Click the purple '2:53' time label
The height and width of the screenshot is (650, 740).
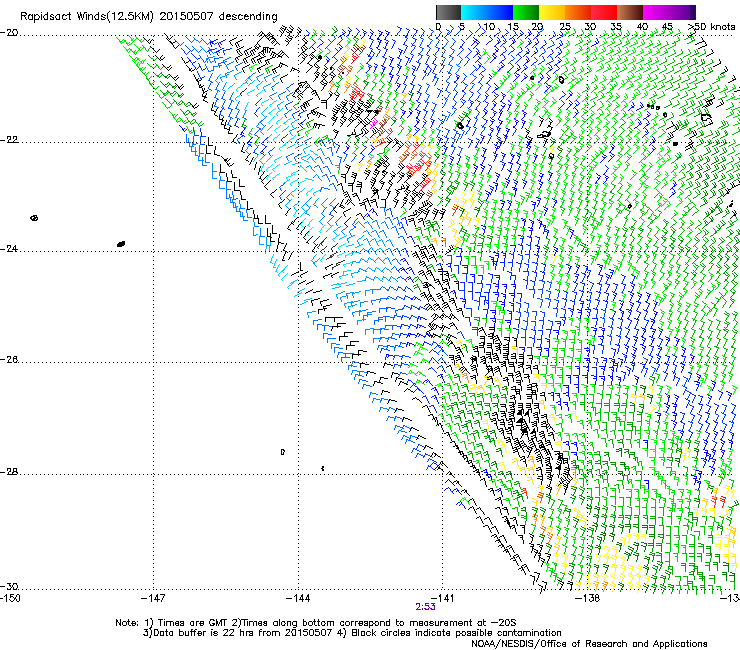425,607
